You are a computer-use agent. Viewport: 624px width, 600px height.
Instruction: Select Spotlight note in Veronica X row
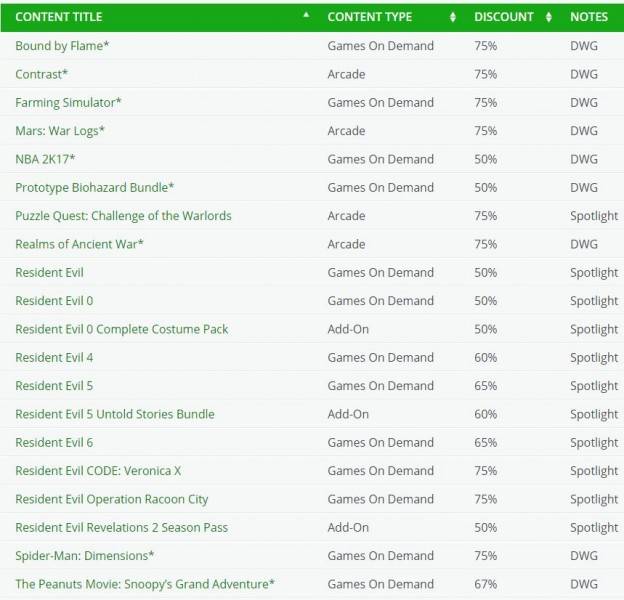pyautogui.click(x=594, y=471)
